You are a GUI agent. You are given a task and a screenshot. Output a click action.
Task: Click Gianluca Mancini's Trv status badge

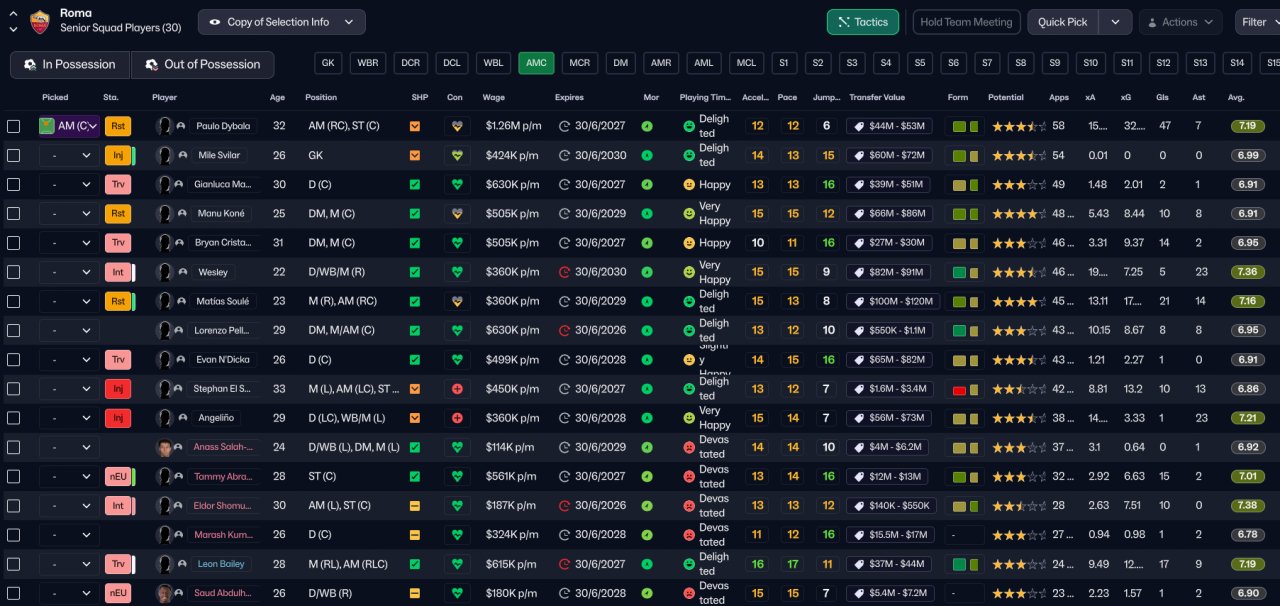tap(118, 184)
